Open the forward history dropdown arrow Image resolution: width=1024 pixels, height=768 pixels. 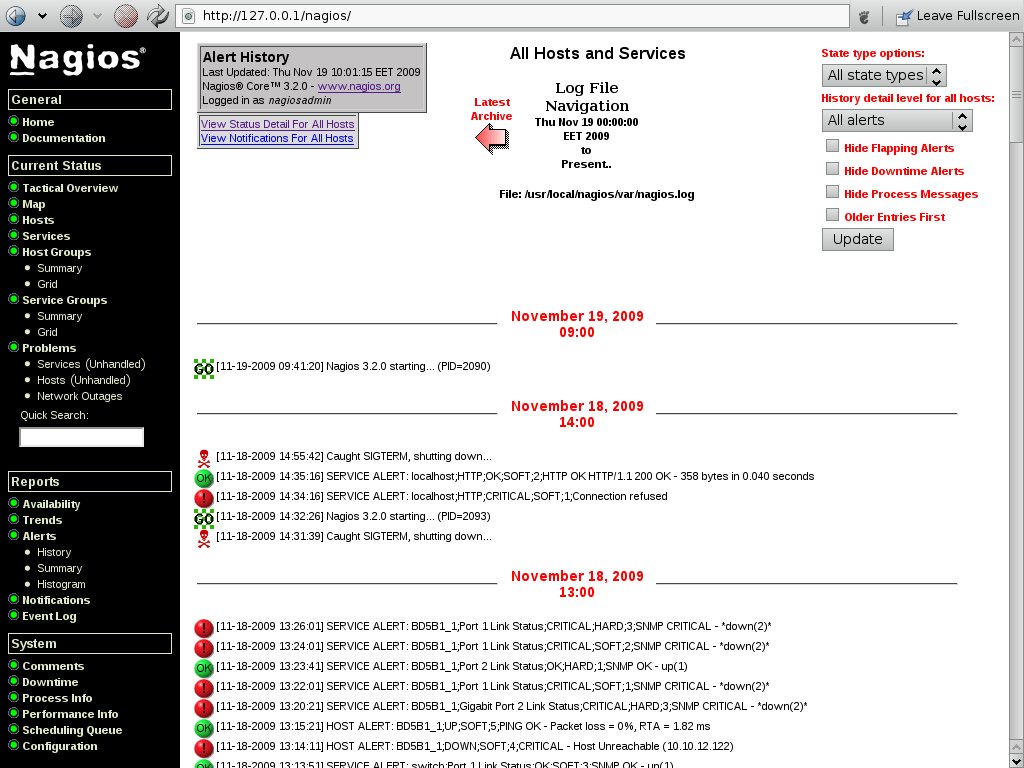[97, 16]
